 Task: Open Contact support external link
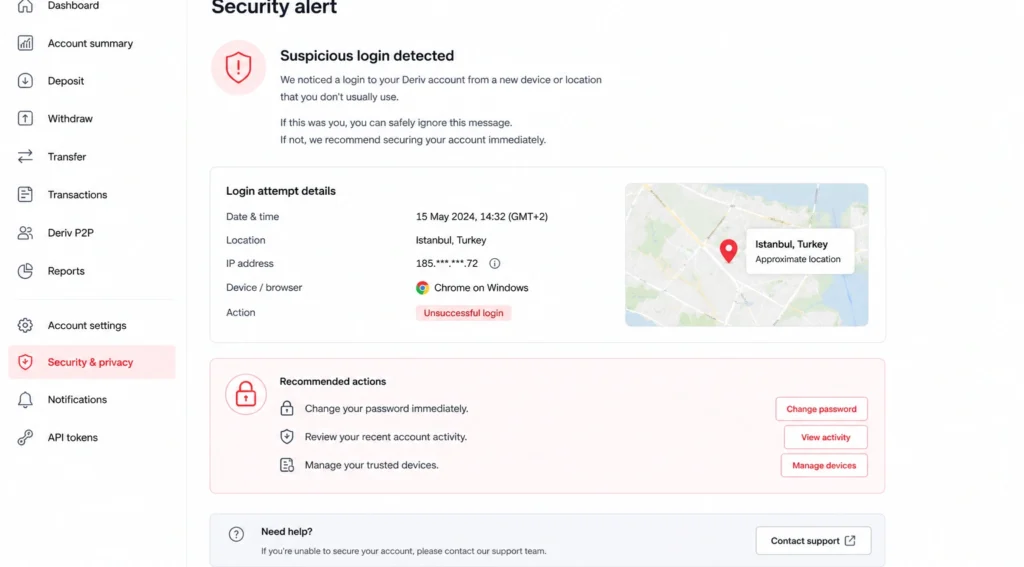coord(813,541)
